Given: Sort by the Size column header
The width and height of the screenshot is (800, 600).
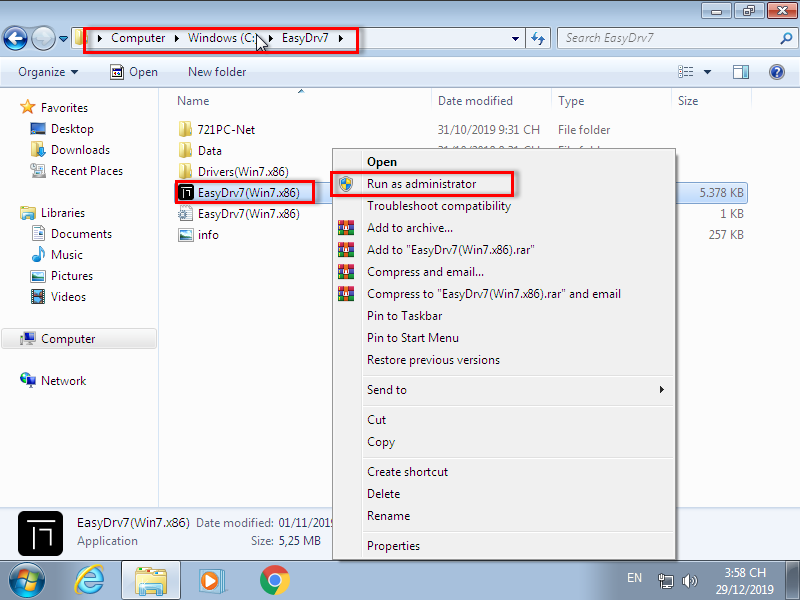Looking at the screenshot, I should 688,101.
